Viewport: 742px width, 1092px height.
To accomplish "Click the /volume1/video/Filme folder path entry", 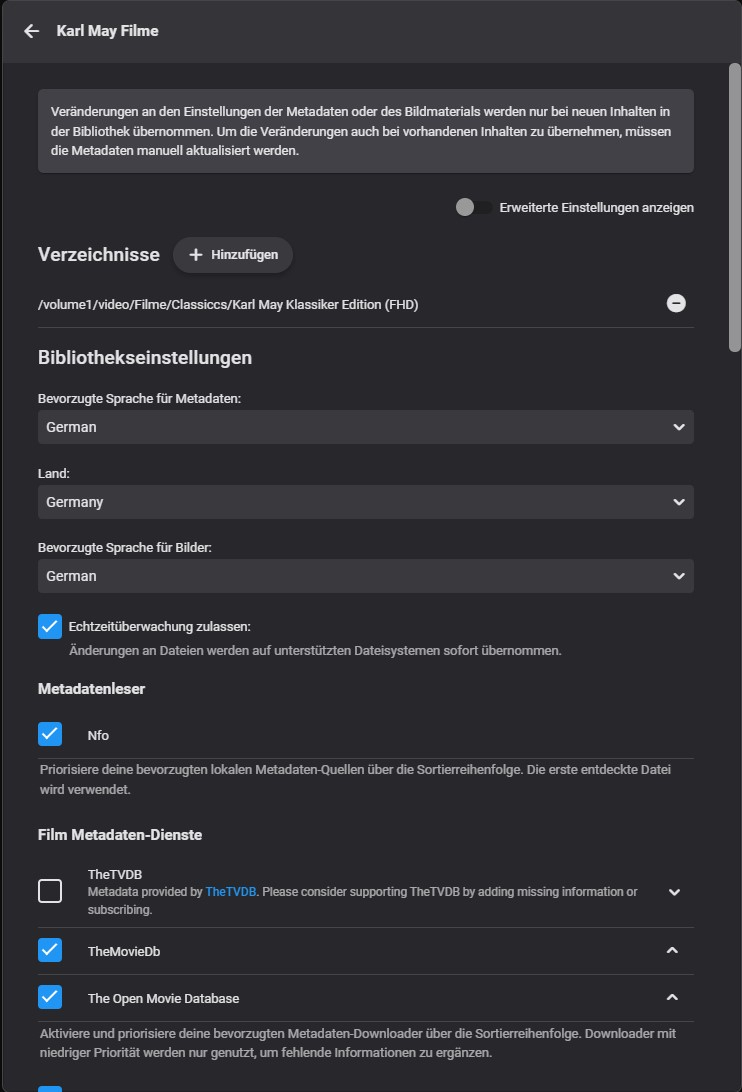I will (x=228, y=304).
